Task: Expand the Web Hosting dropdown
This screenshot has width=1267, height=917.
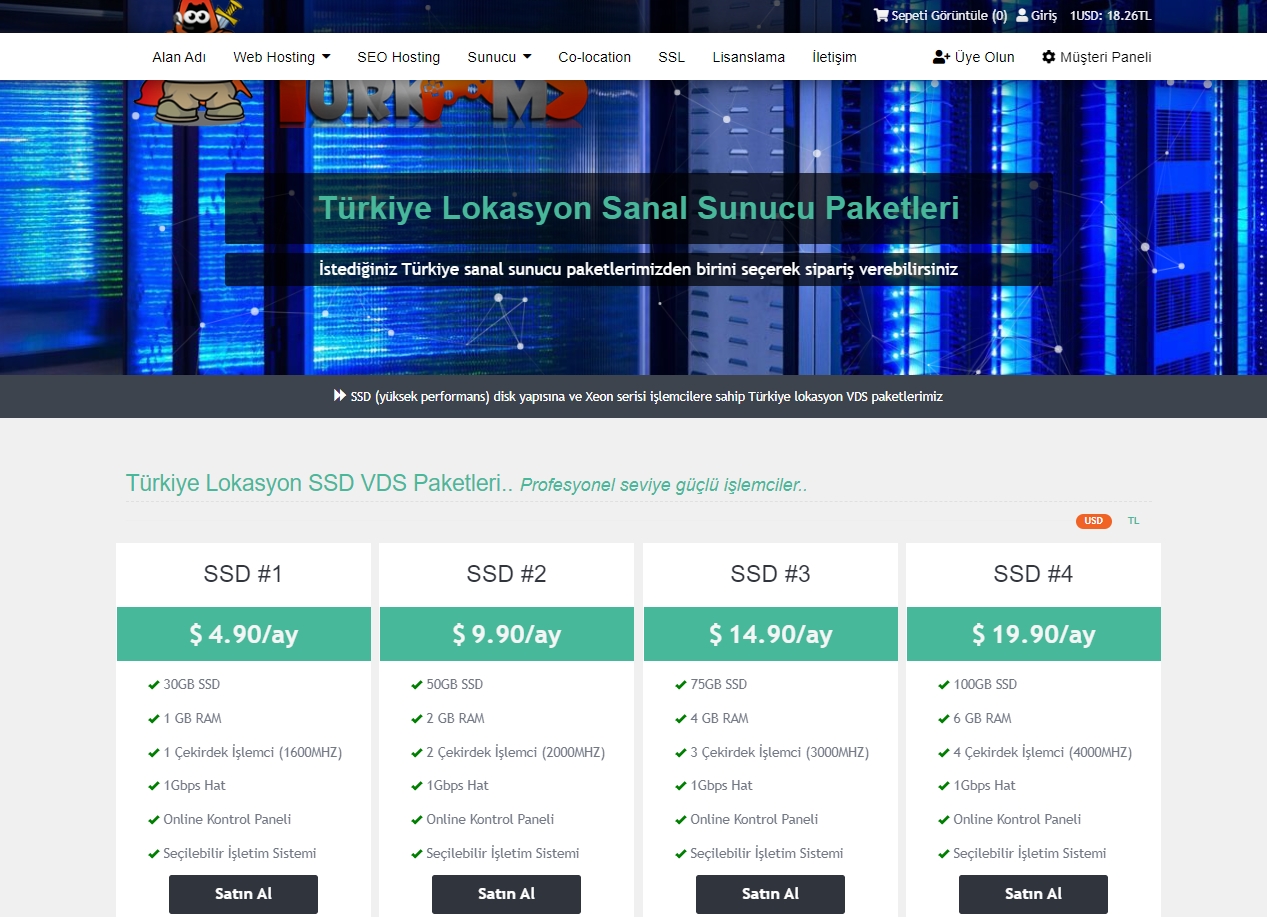Action: (282, 57)
